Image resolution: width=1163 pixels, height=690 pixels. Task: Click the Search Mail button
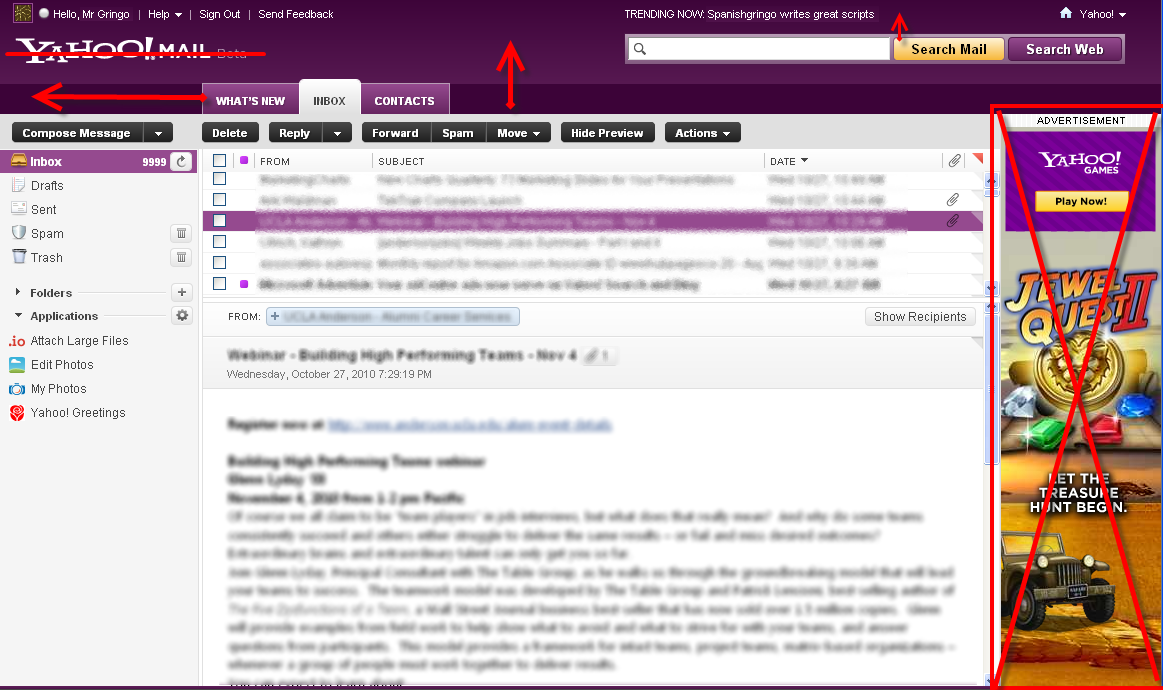pyautogui.click(x=949, y=49)
